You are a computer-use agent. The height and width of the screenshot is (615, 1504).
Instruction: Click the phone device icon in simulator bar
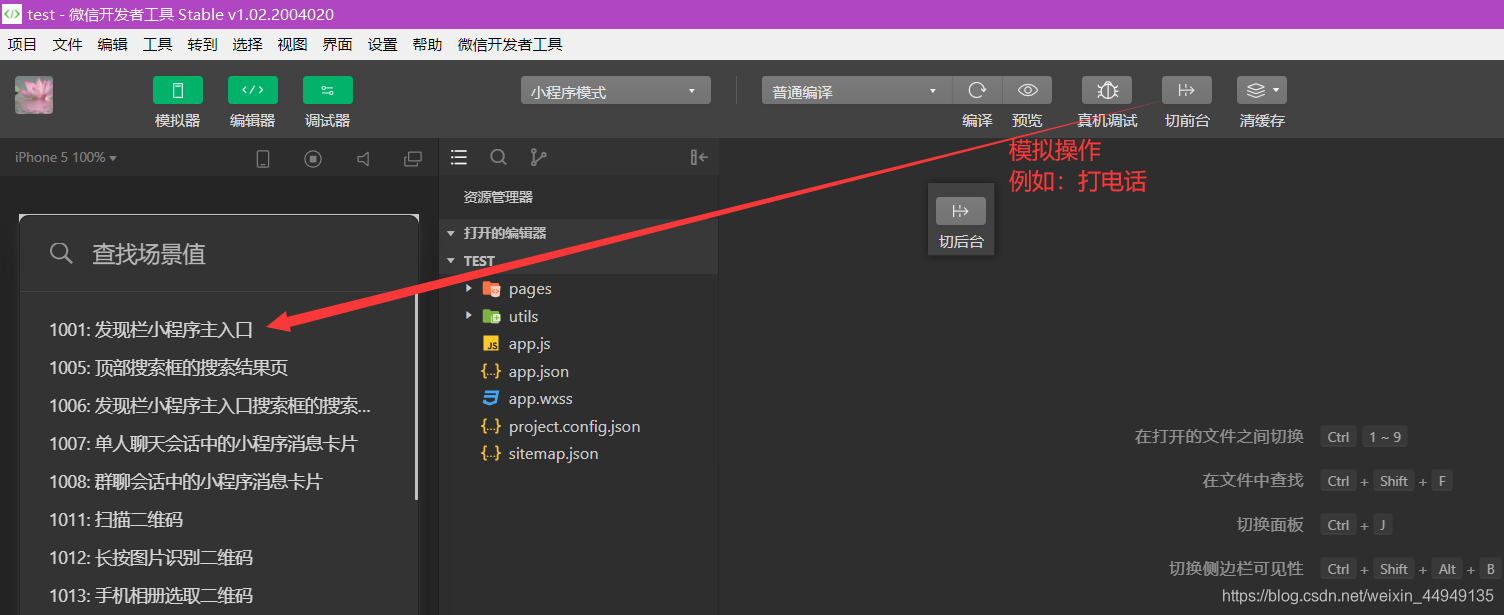tap(263, 158)
